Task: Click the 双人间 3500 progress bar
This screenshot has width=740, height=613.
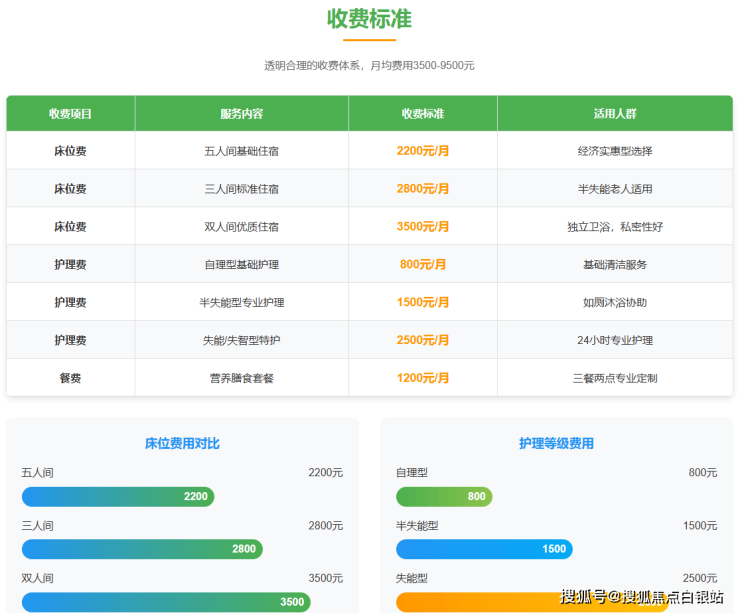Action: (166, 602)
